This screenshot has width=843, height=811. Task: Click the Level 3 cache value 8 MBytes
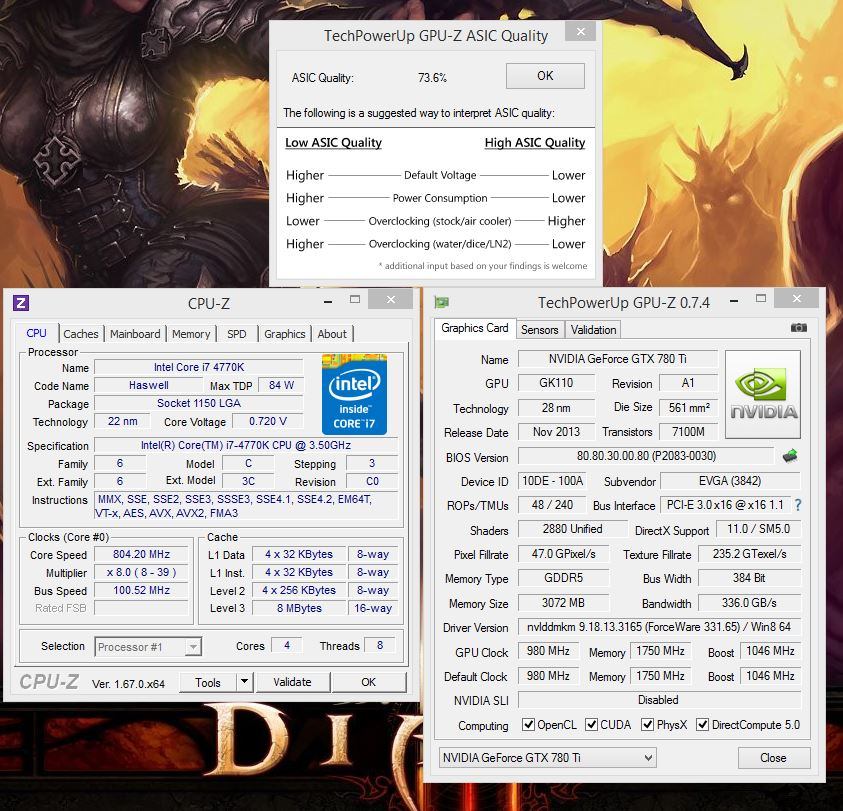point(299,608)
